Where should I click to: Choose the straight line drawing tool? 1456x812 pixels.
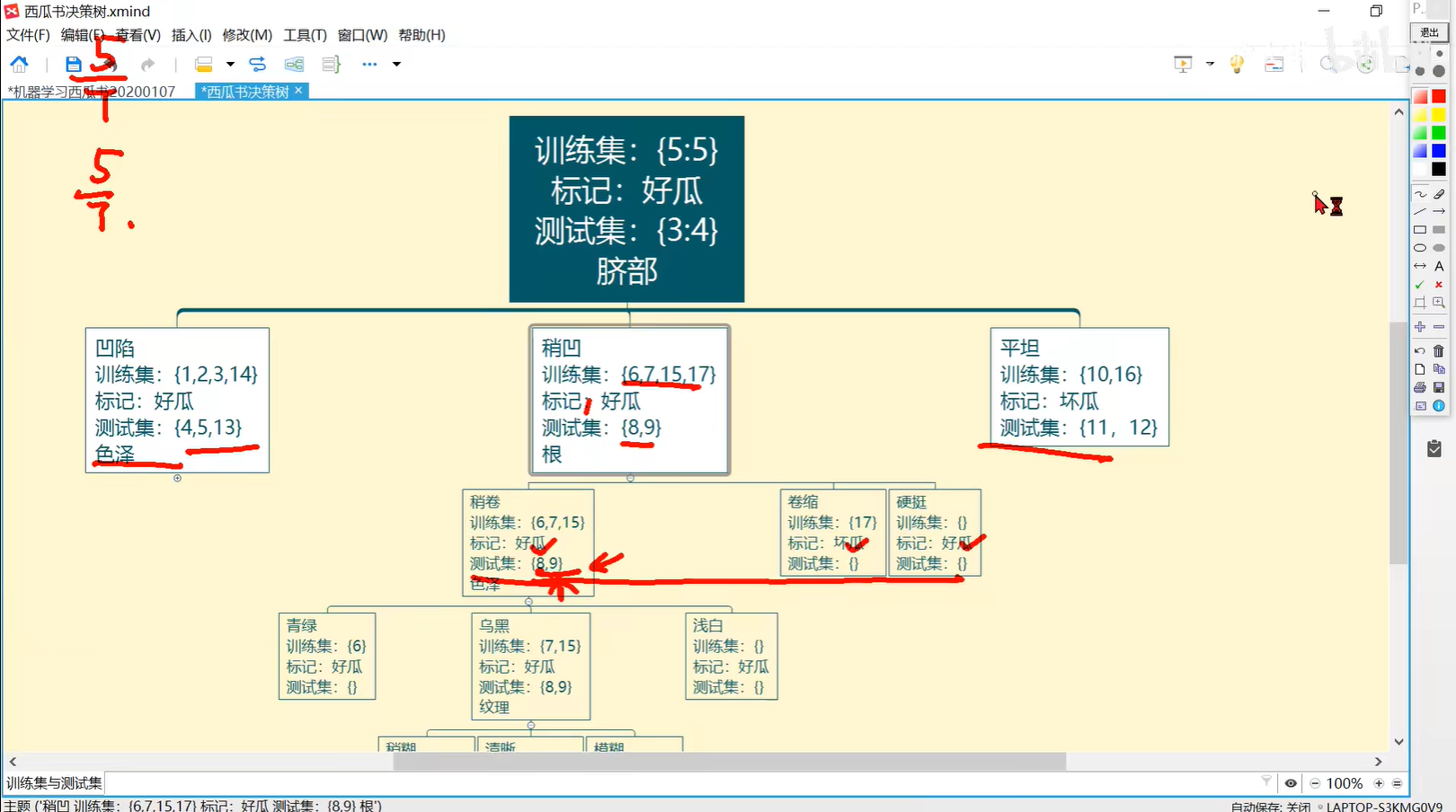pos(1420,212)
